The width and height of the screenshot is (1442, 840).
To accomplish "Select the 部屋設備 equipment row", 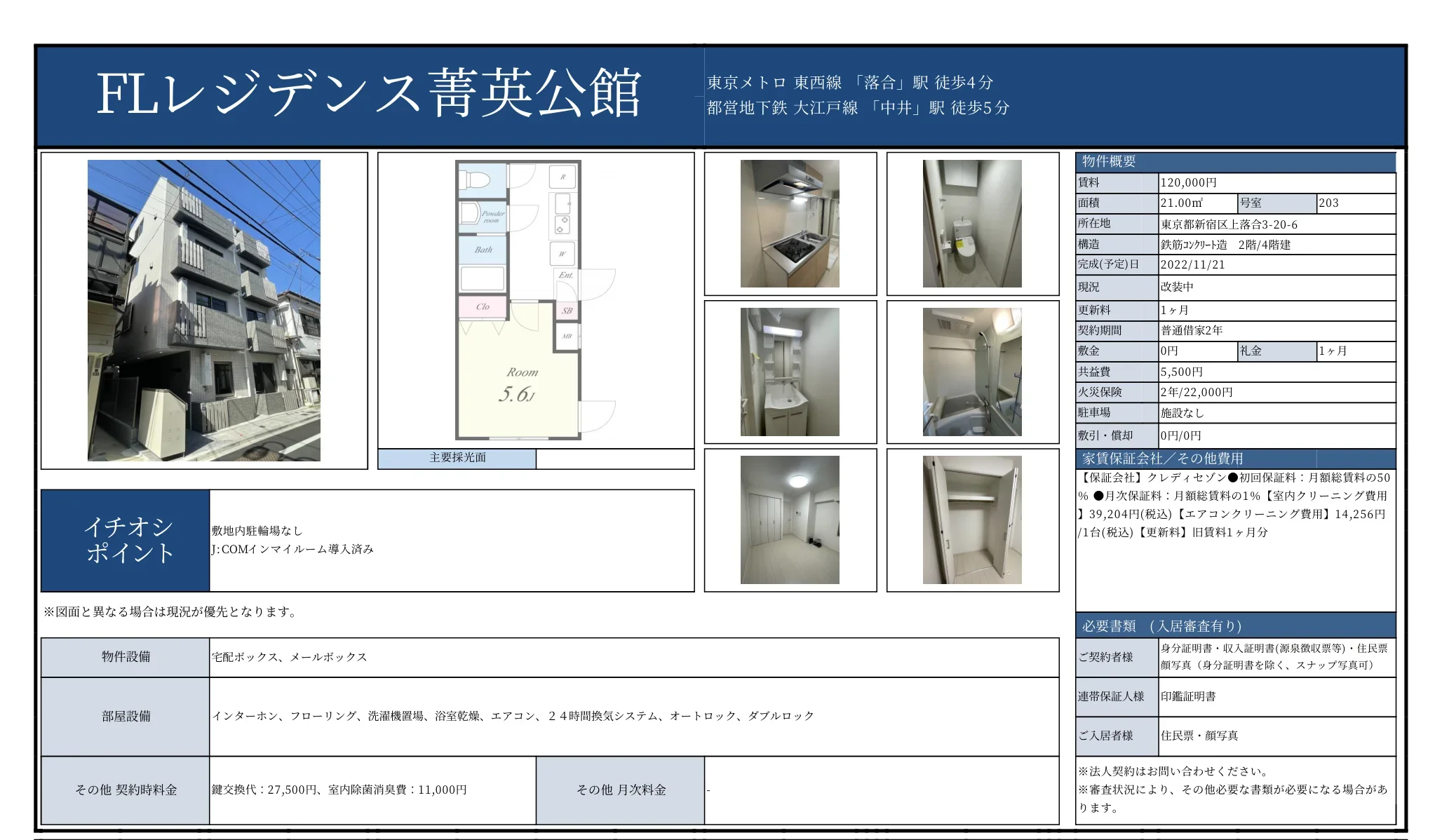I will [125, 717].
